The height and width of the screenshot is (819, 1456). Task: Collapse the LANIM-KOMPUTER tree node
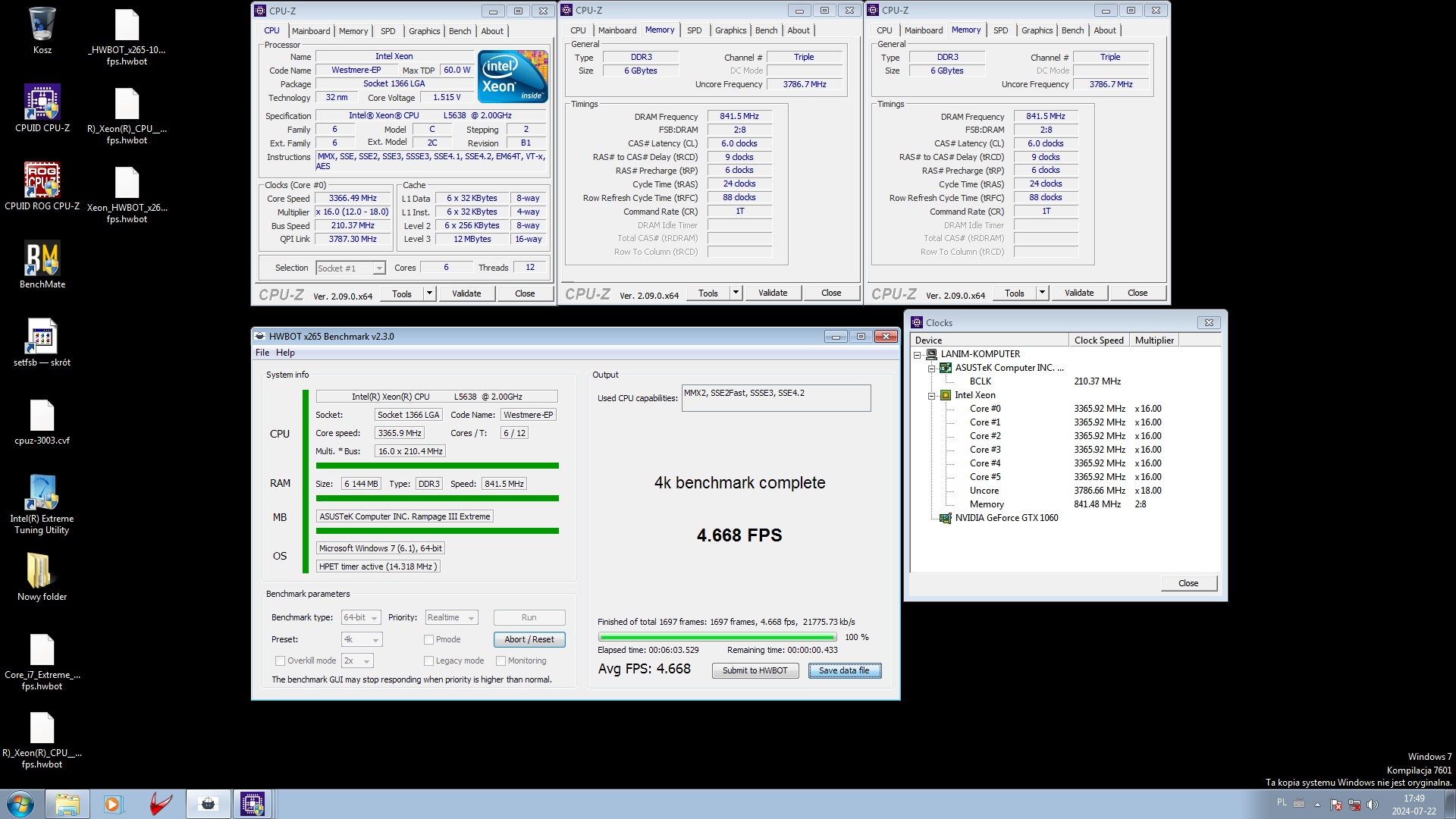coord(917,354)
